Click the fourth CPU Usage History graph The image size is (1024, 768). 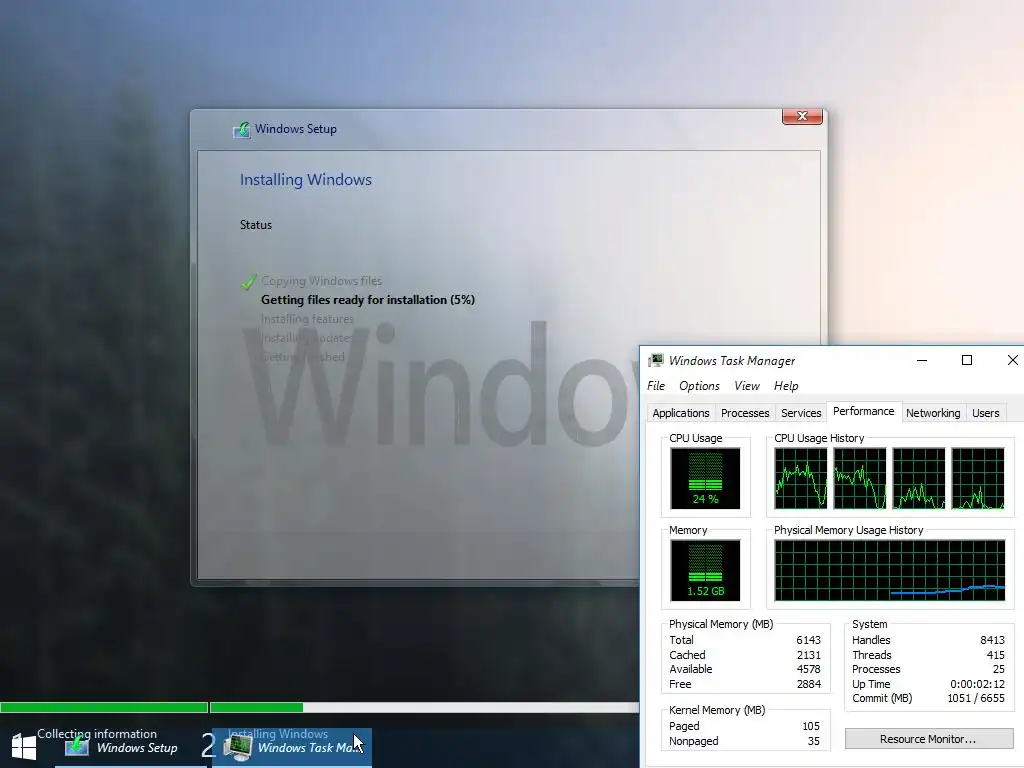pos(978,478)
